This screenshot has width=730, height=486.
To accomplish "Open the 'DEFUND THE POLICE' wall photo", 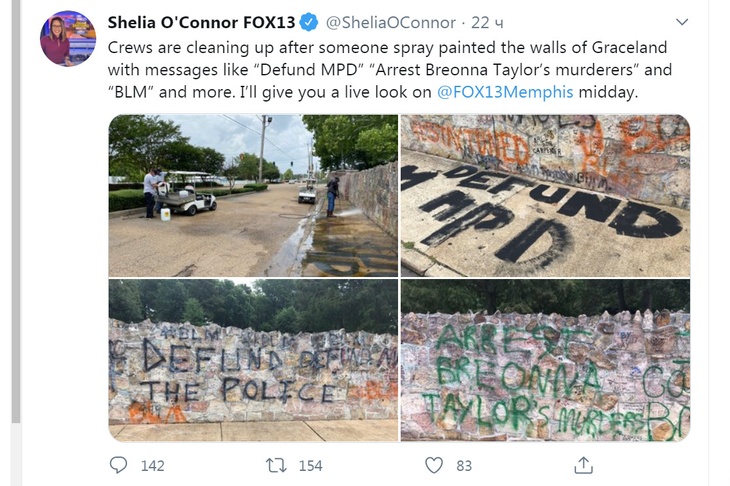I will 253,360.
